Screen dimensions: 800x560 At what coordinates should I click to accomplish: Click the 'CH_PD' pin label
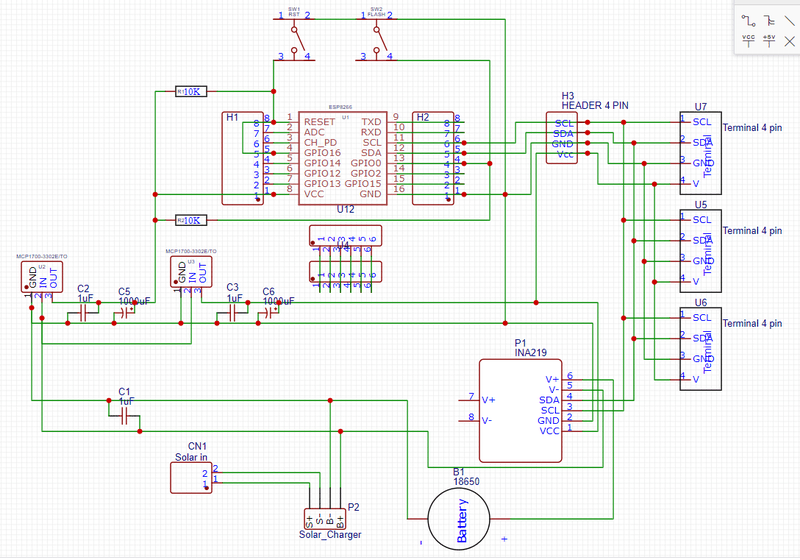point(320,142)
